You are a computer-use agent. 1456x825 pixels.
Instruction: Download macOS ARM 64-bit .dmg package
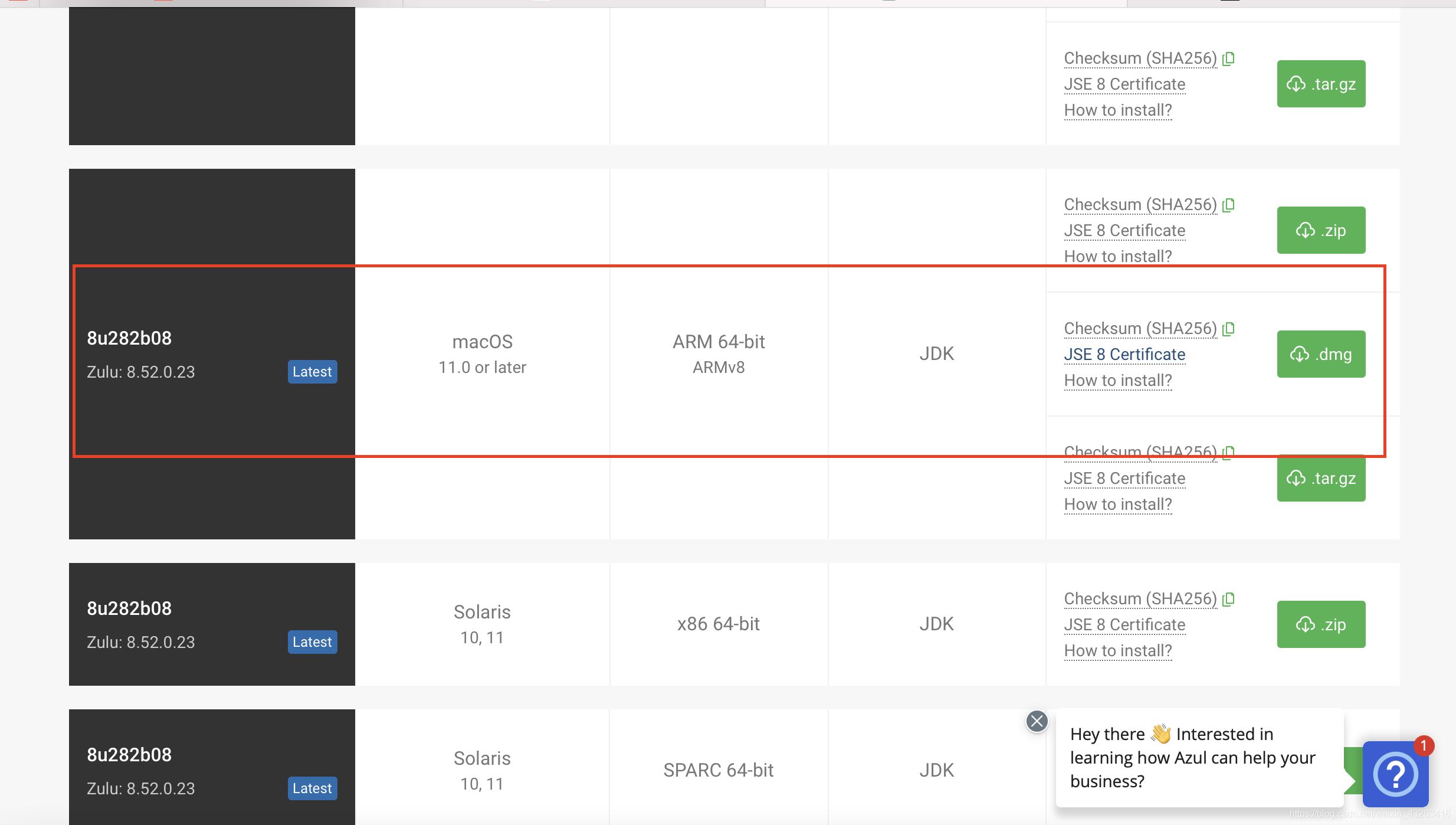pyautogui.click(x=1321, y=354)
